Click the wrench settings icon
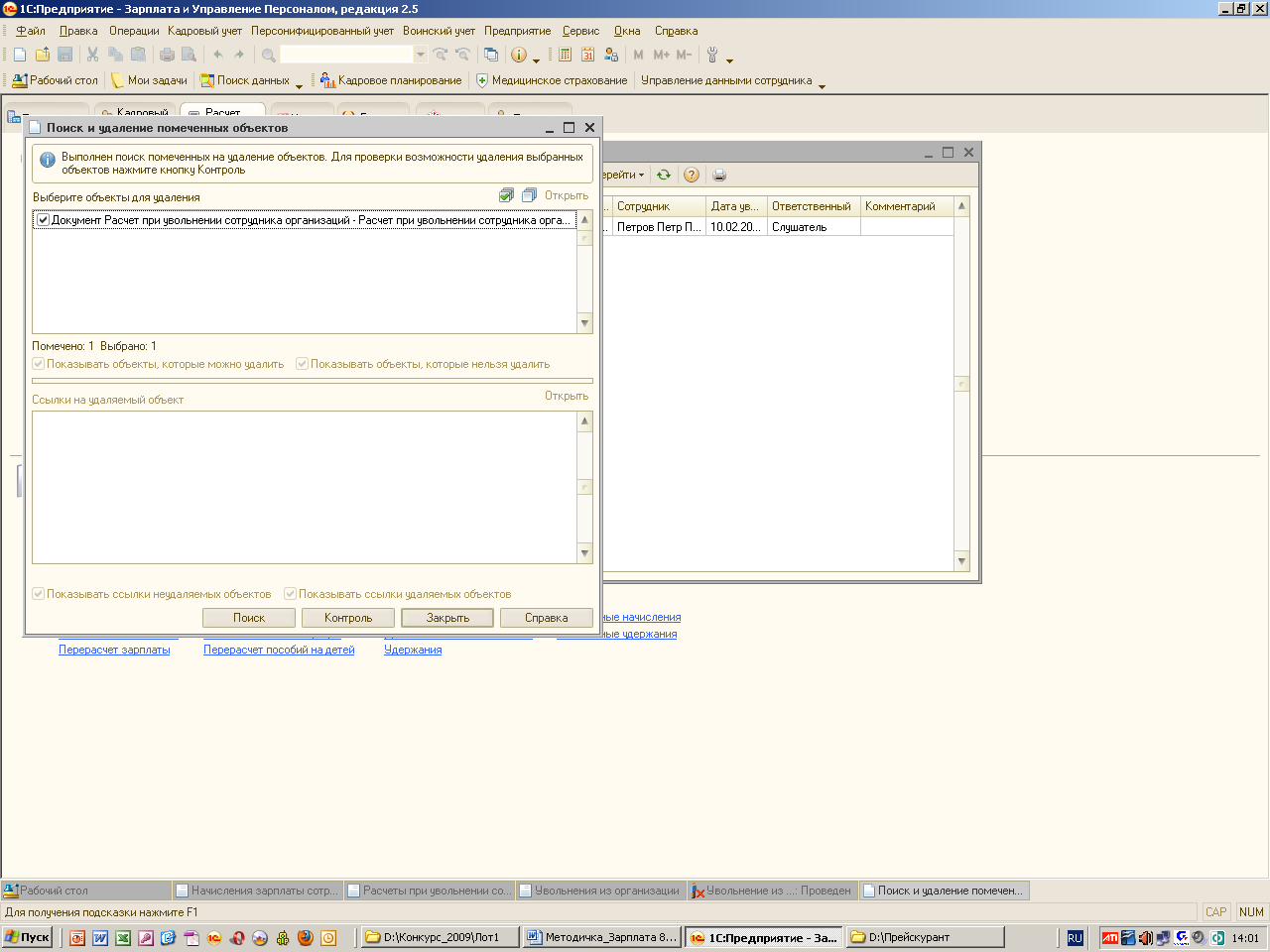 [712, 55]
